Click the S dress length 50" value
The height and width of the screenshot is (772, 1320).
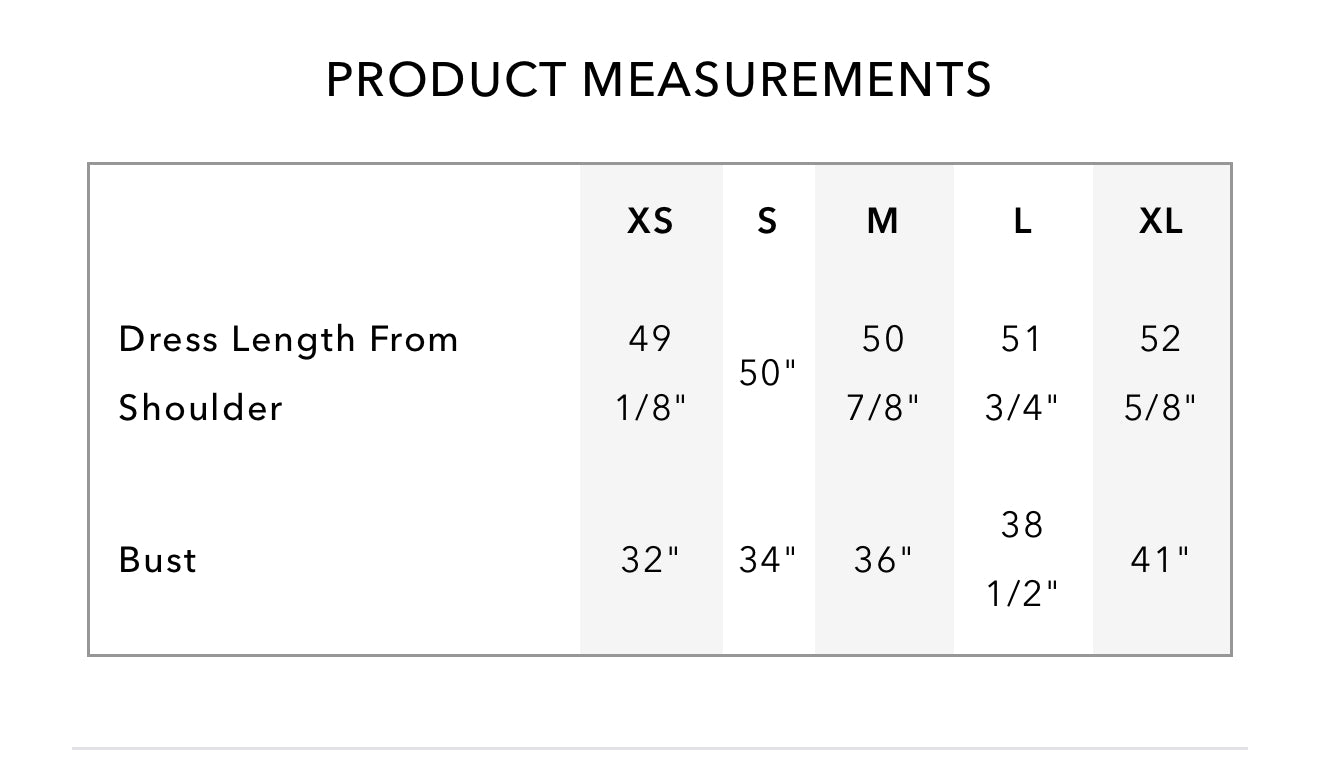tap(767, 373)
